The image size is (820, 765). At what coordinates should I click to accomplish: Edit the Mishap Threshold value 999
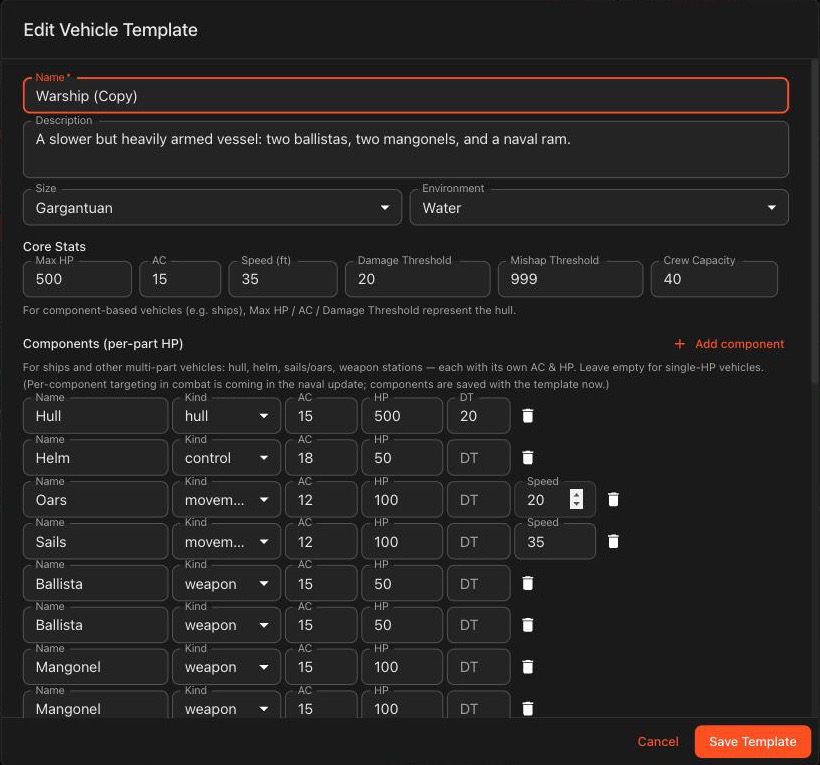[570, 279]
